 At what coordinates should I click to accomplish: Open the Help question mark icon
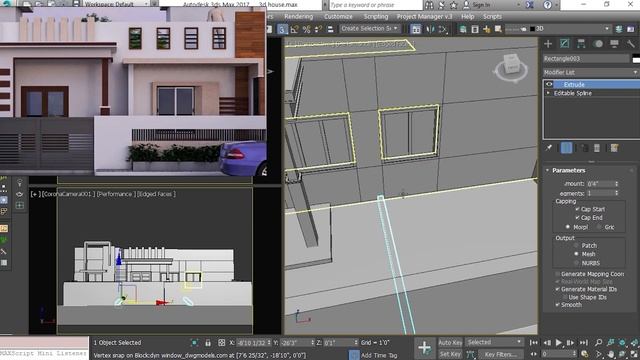tap(547, 5)
